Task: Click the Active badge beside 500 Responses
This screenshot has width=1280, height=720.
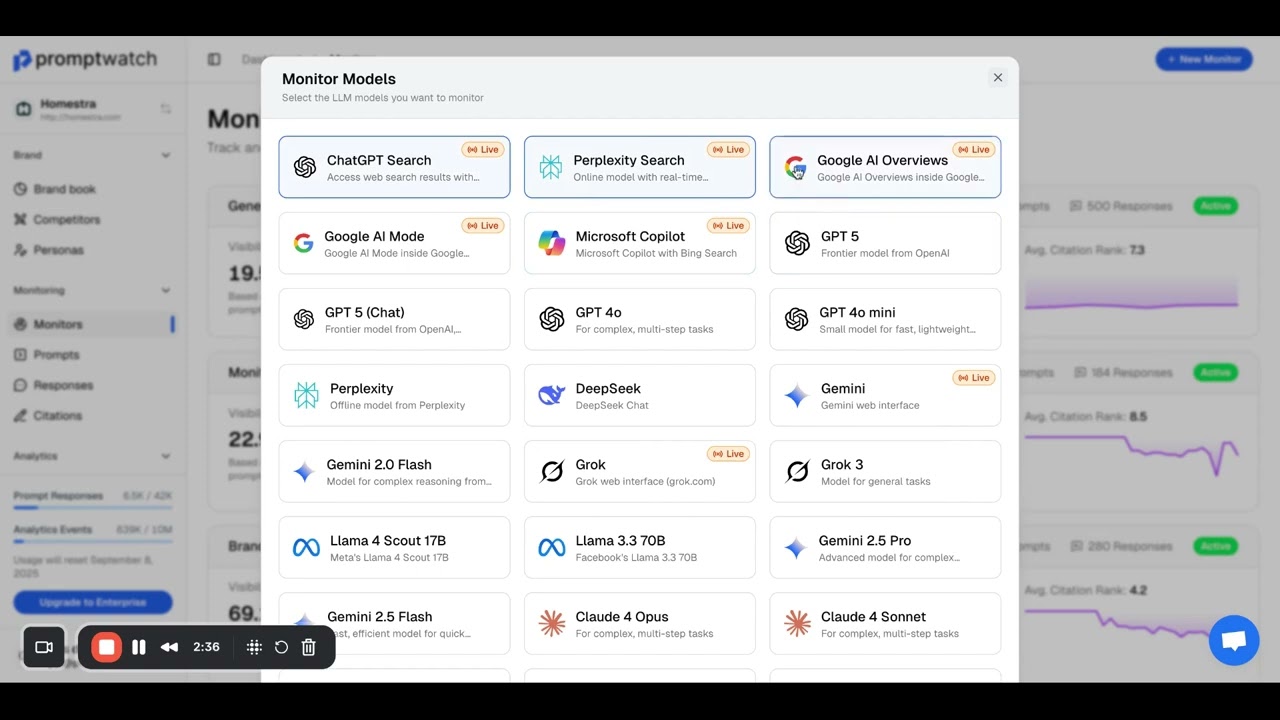Action: tap(1215, 206)
